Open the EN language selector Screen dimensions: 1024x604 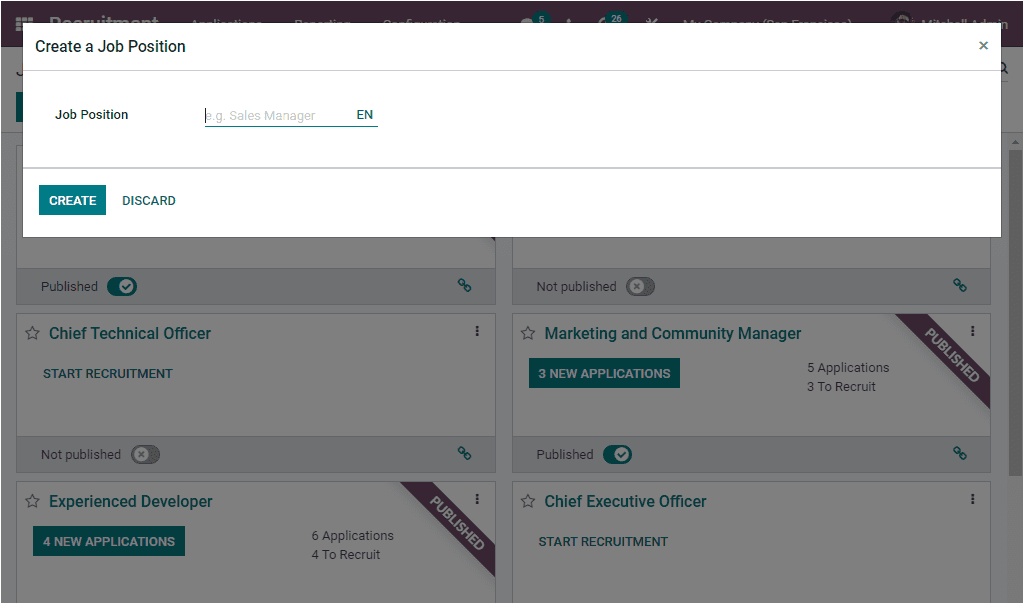pos(364,115)
